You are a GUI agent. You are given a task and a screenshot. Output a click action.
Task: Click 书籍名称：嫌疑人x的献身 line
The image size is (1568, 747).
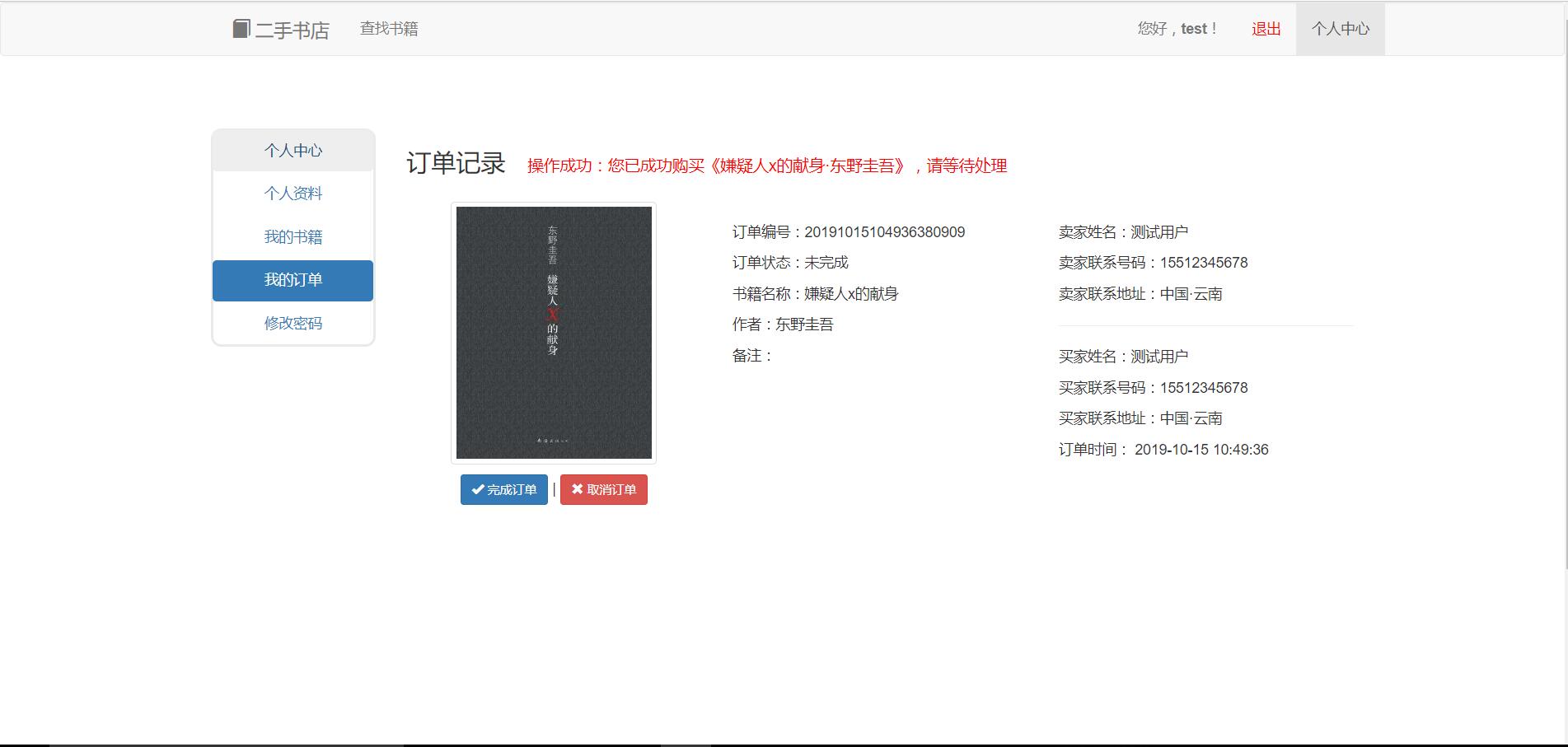(815, 294)
